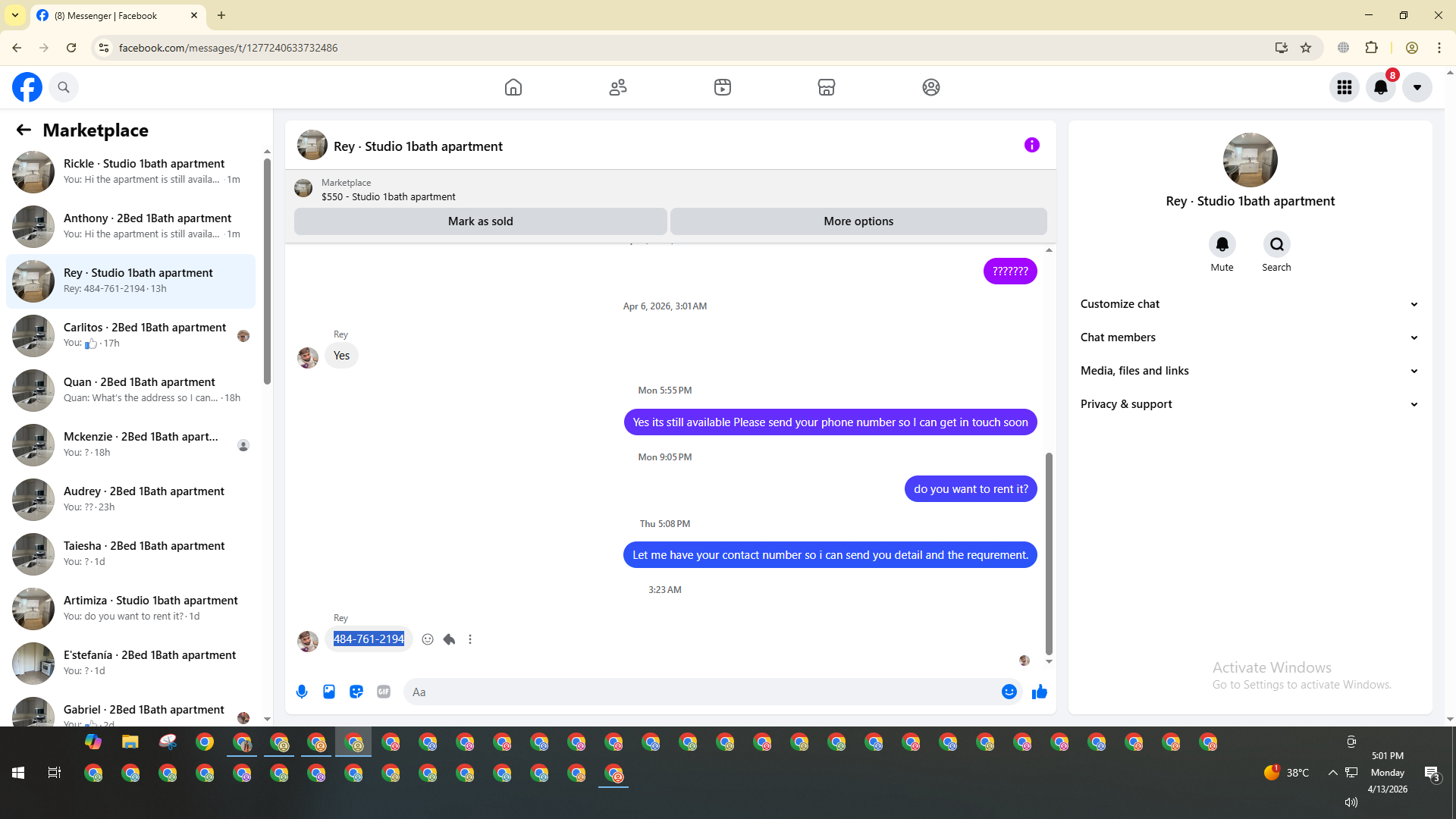This screenshot has height=819, width=1456.
Task: Click the voice clip microphone icon
Action: 302,692
